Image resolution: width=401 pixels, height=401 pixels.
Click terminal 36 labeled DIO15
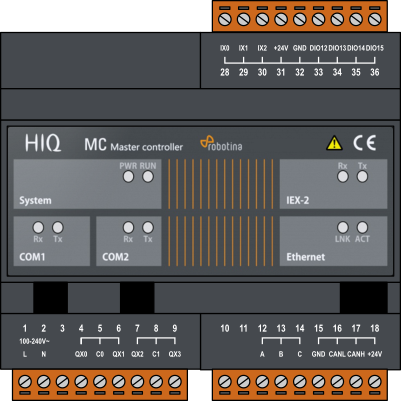click(x=374, y=19)
